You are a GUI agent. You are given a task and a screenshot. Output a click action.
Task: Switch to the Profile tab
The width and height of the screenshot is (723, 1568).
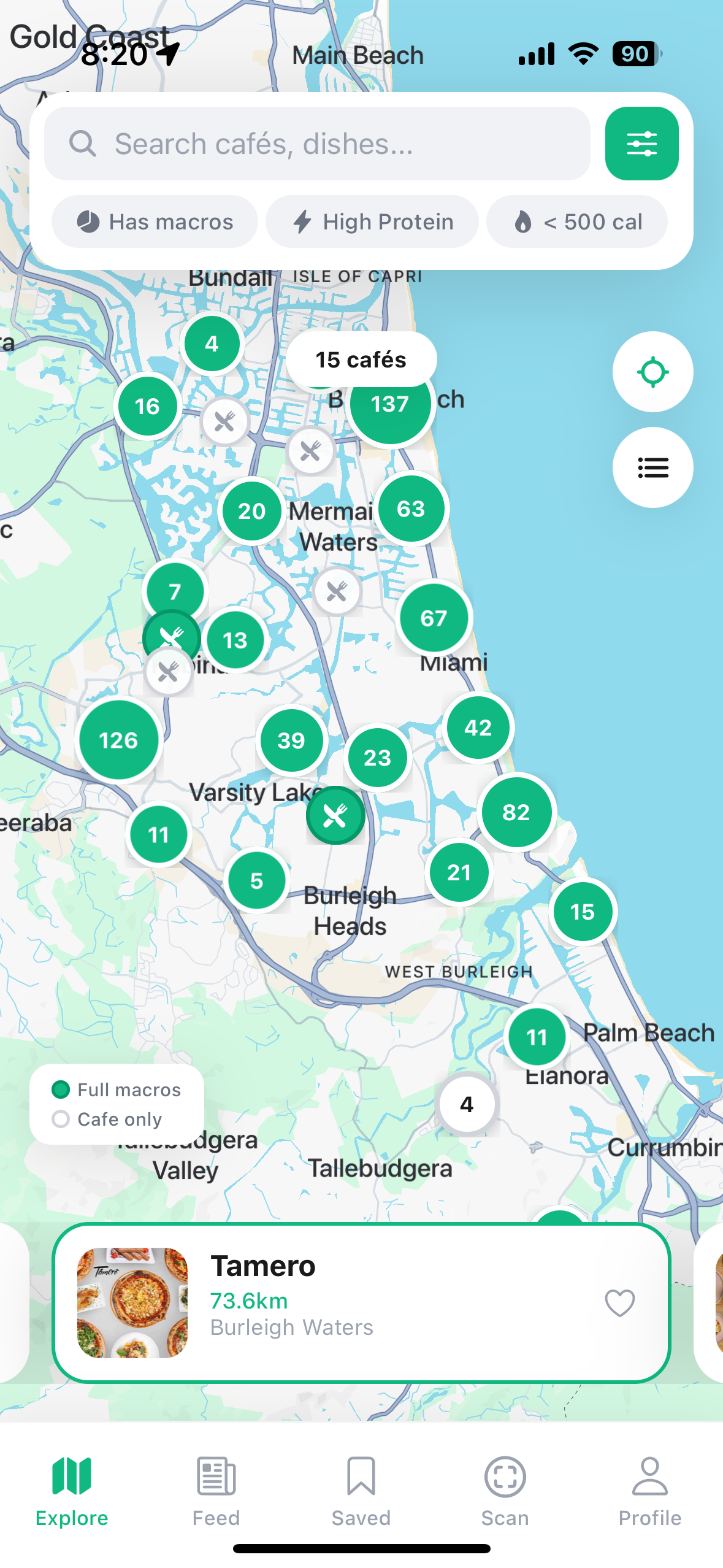coord(650,1492)
